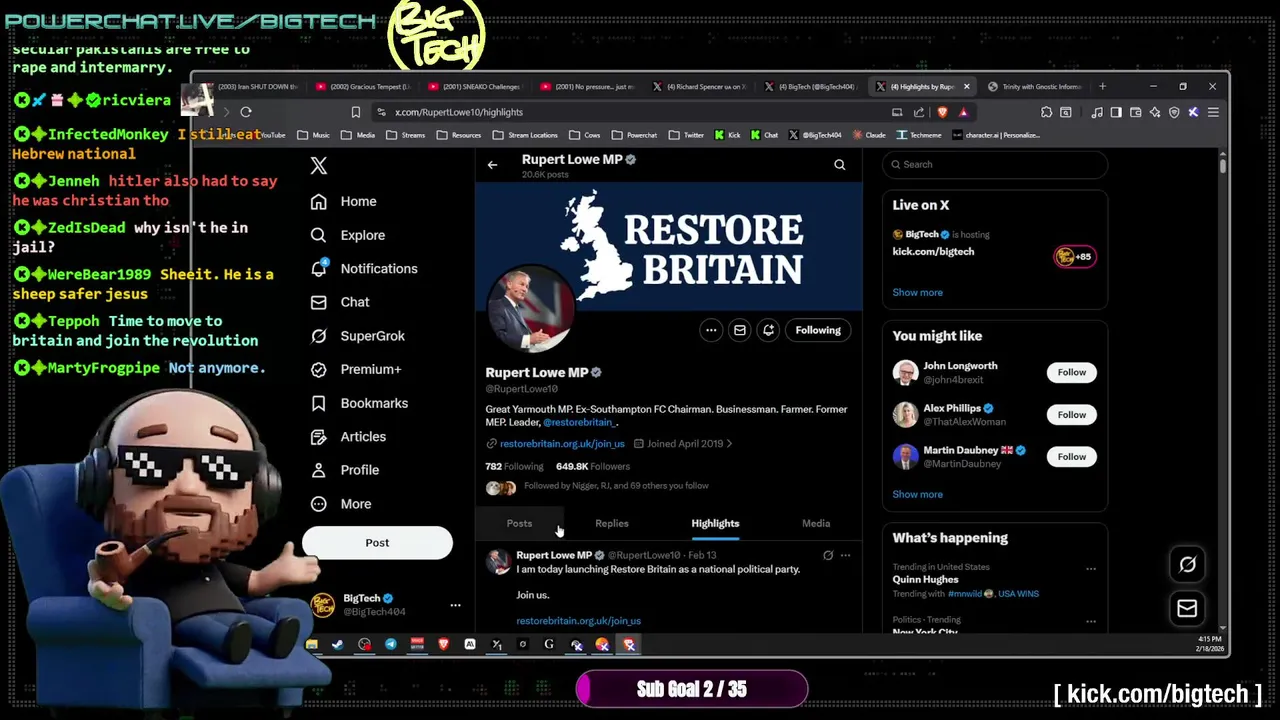Open Telegram from the taskbar

click(391, 645)
